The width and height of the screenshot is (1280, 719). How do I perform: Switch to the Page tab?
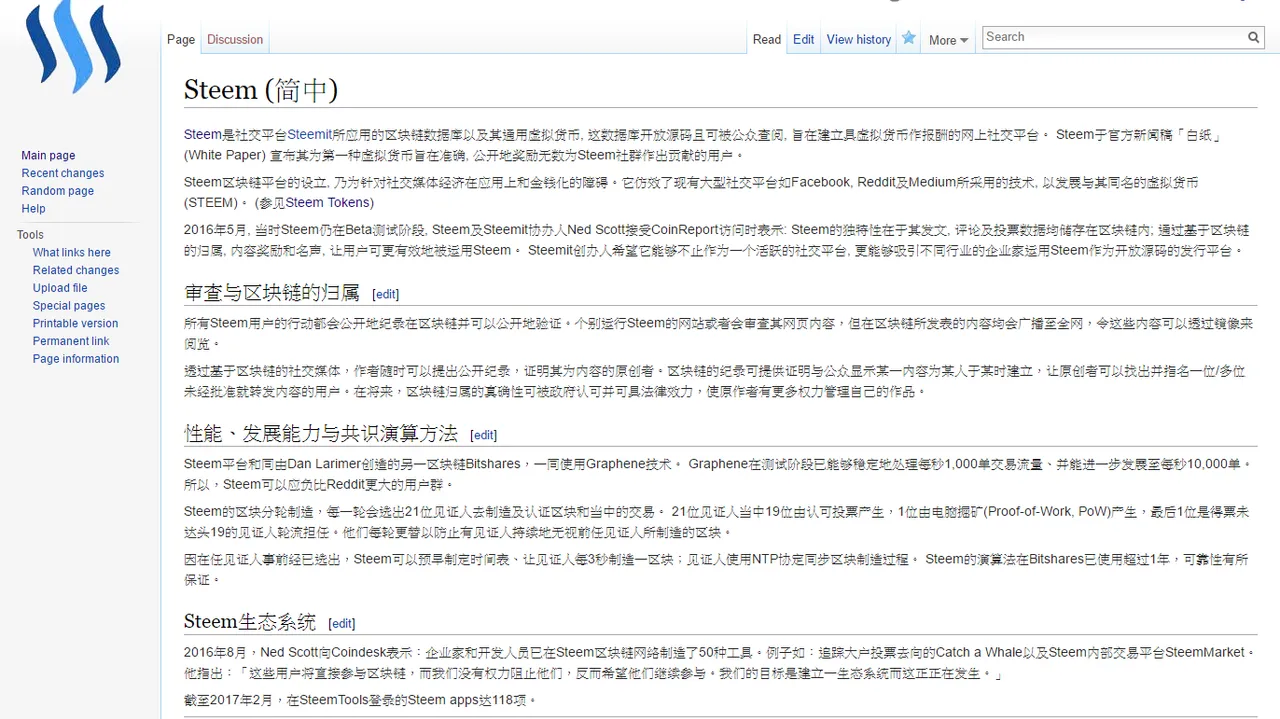181,40
